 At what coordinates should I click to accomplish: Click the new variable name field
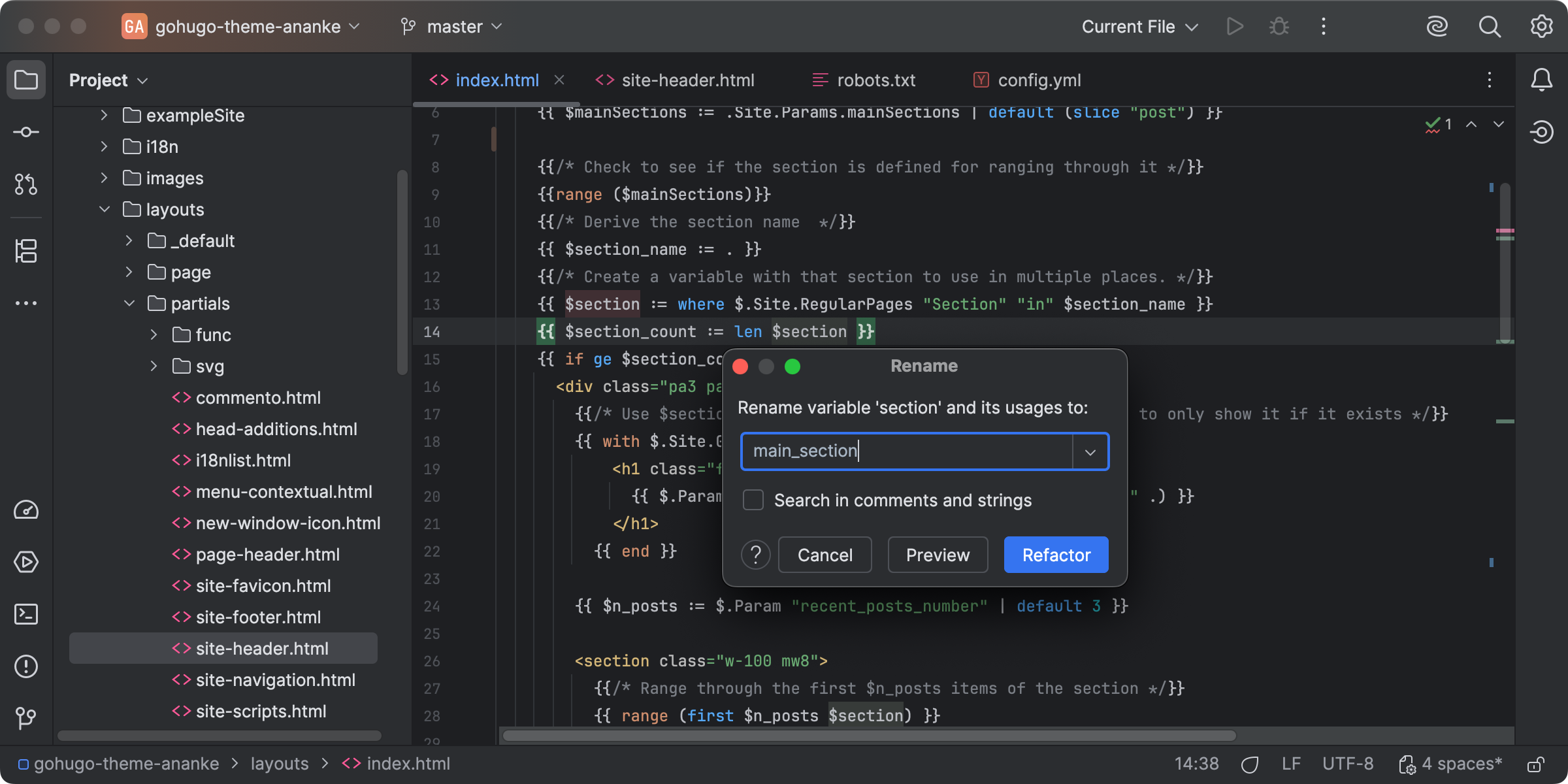pyautogui.click(x=907, y=451)
